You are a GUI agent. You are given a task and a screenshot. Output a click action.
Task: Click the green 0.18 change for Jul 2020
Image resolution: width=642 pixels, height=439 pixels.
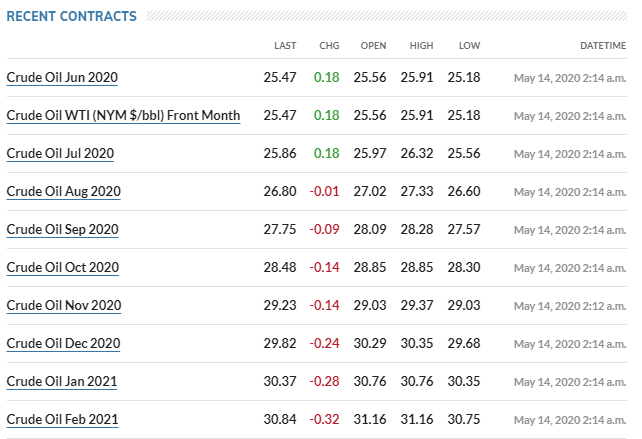point(326,154)
